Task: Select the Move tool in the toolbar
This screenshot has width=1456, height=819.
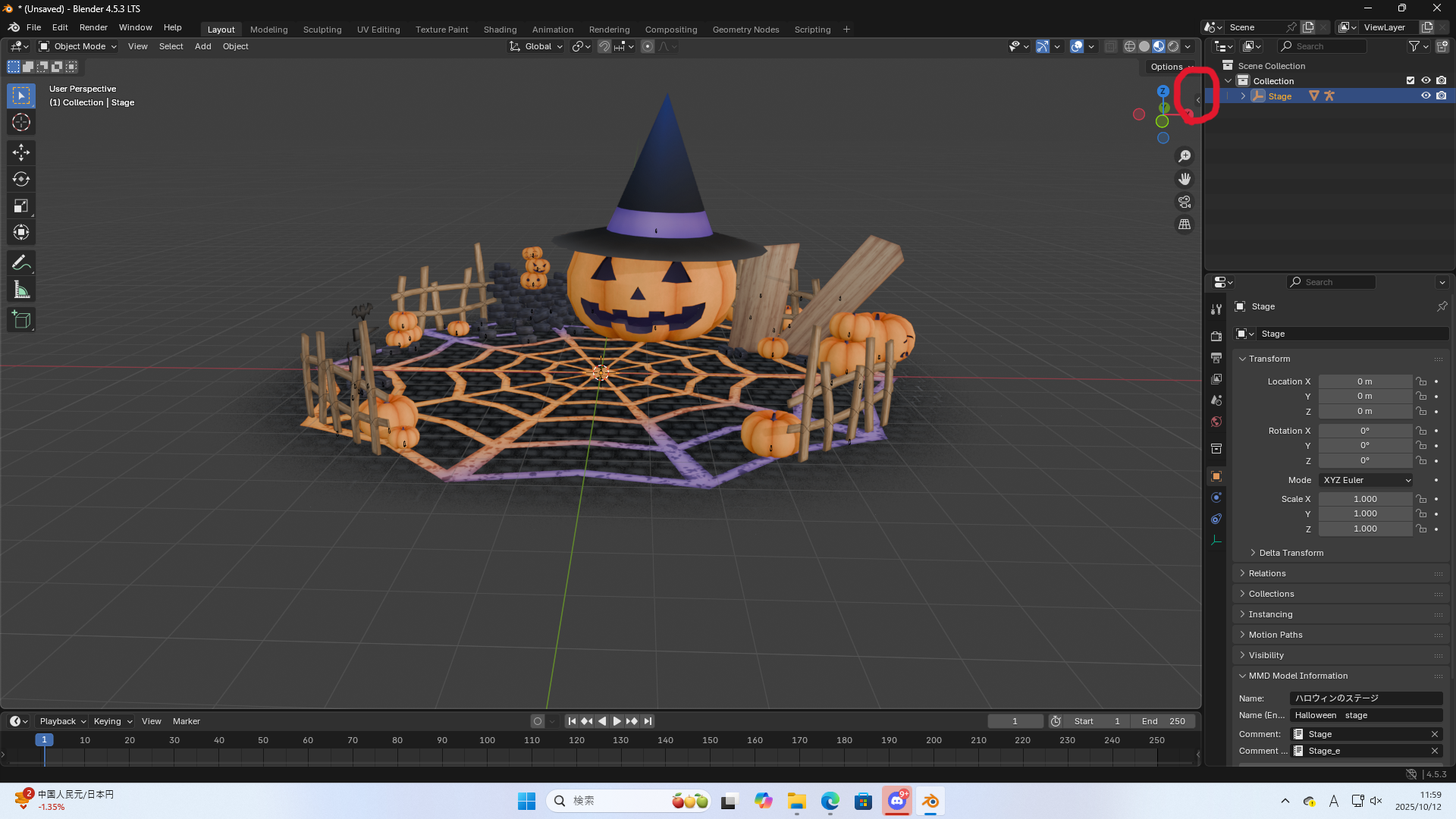Action: [x=20, y=152]
